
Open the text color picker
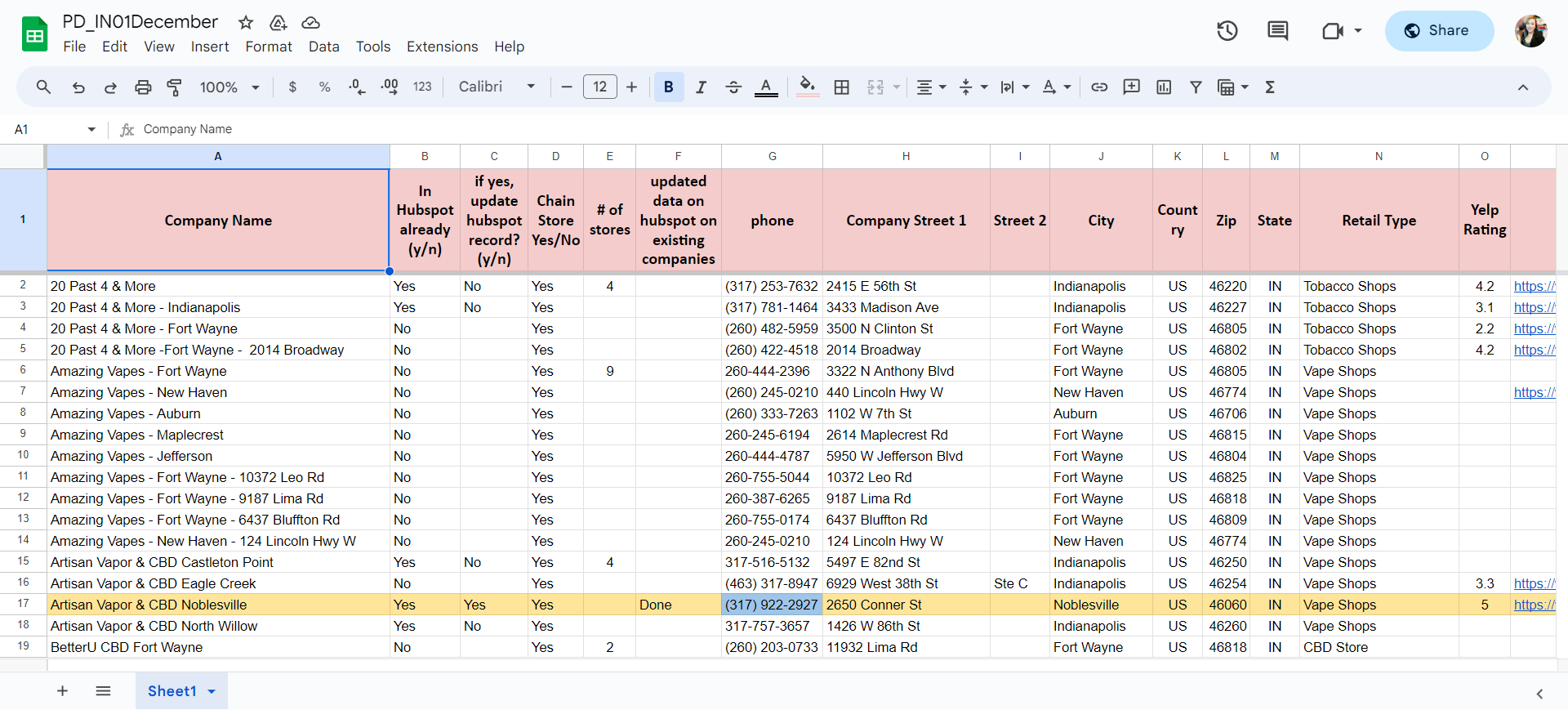[x=766, y=87]
